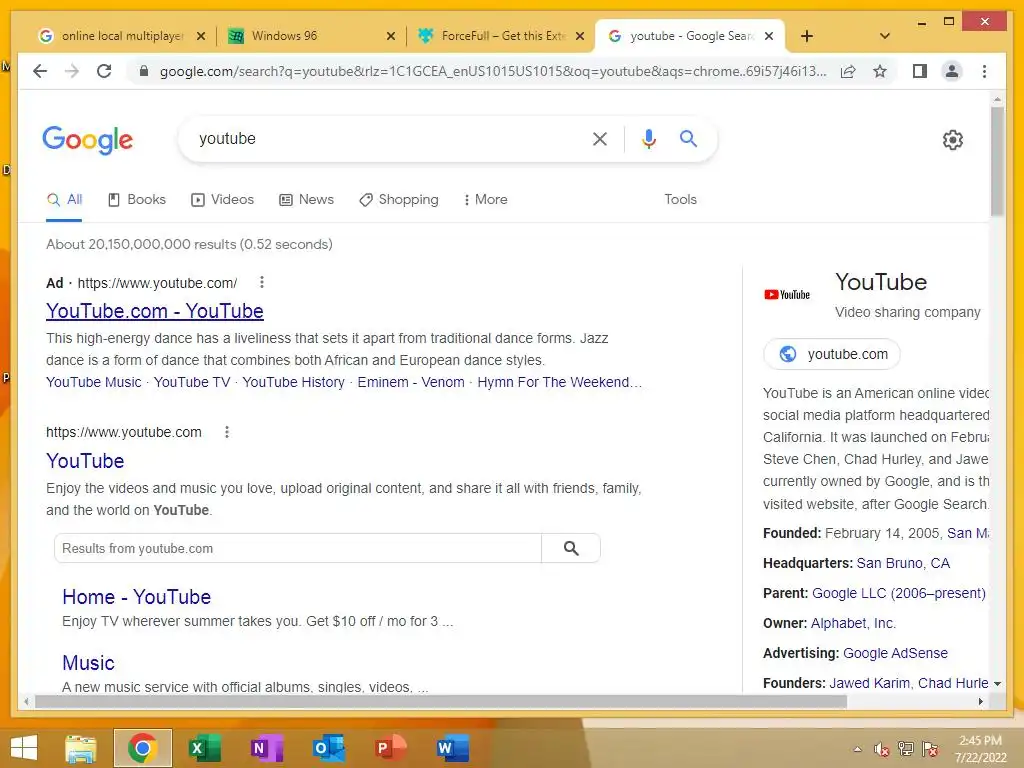Select the News search filter
This screenshot has width=1024, height=768.
tap(306, 199)
